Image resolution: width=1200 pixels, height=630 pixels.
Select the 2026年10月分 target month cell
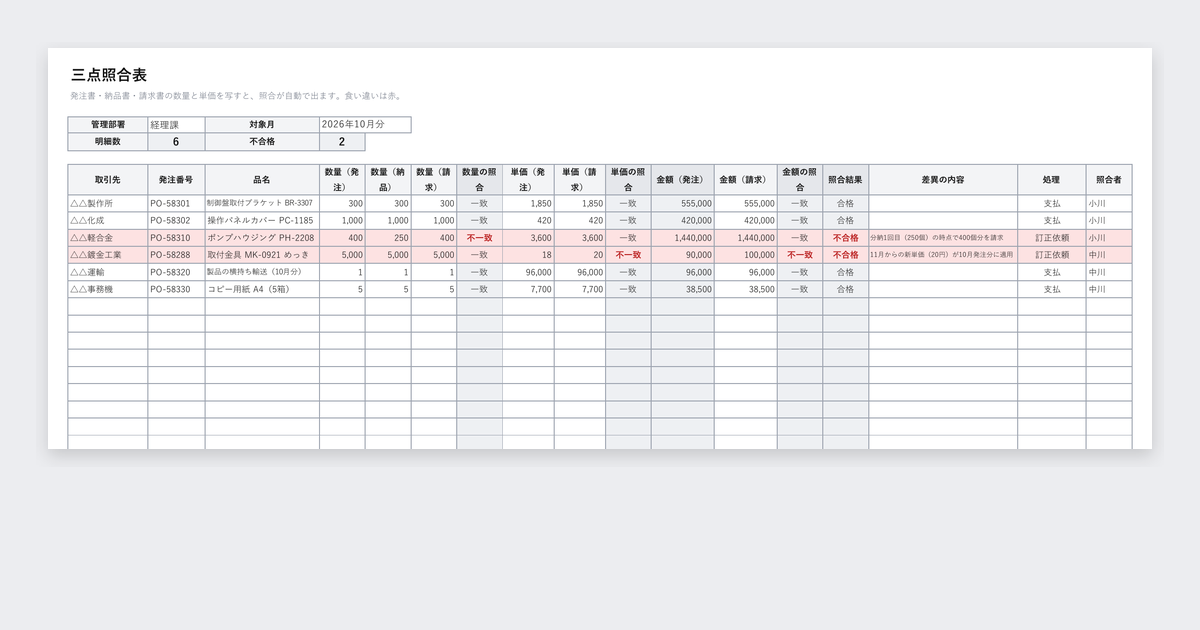pyautogui.click(x=365, y=125)
